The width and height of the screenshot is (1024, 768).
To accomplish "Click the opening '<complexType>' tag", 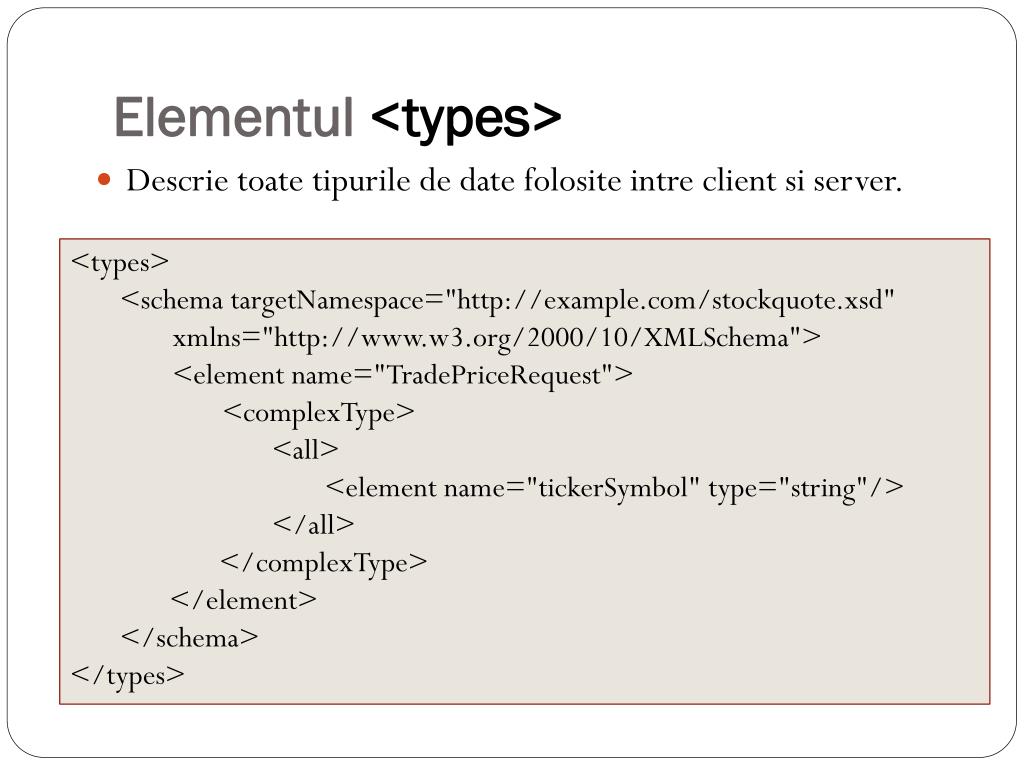I will [x=319, y=413].
